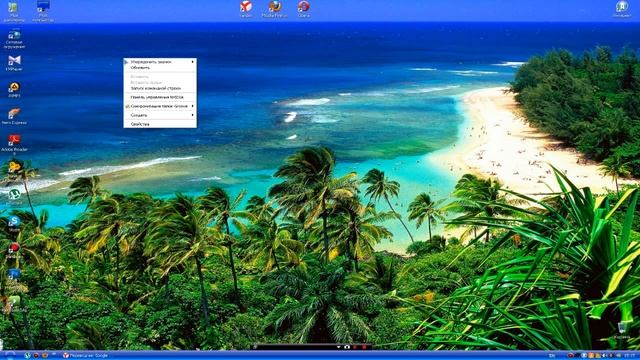640x360 pixels.
Task: Choose Create (Создать) in the context menu
Action: [x=160, y=115]
